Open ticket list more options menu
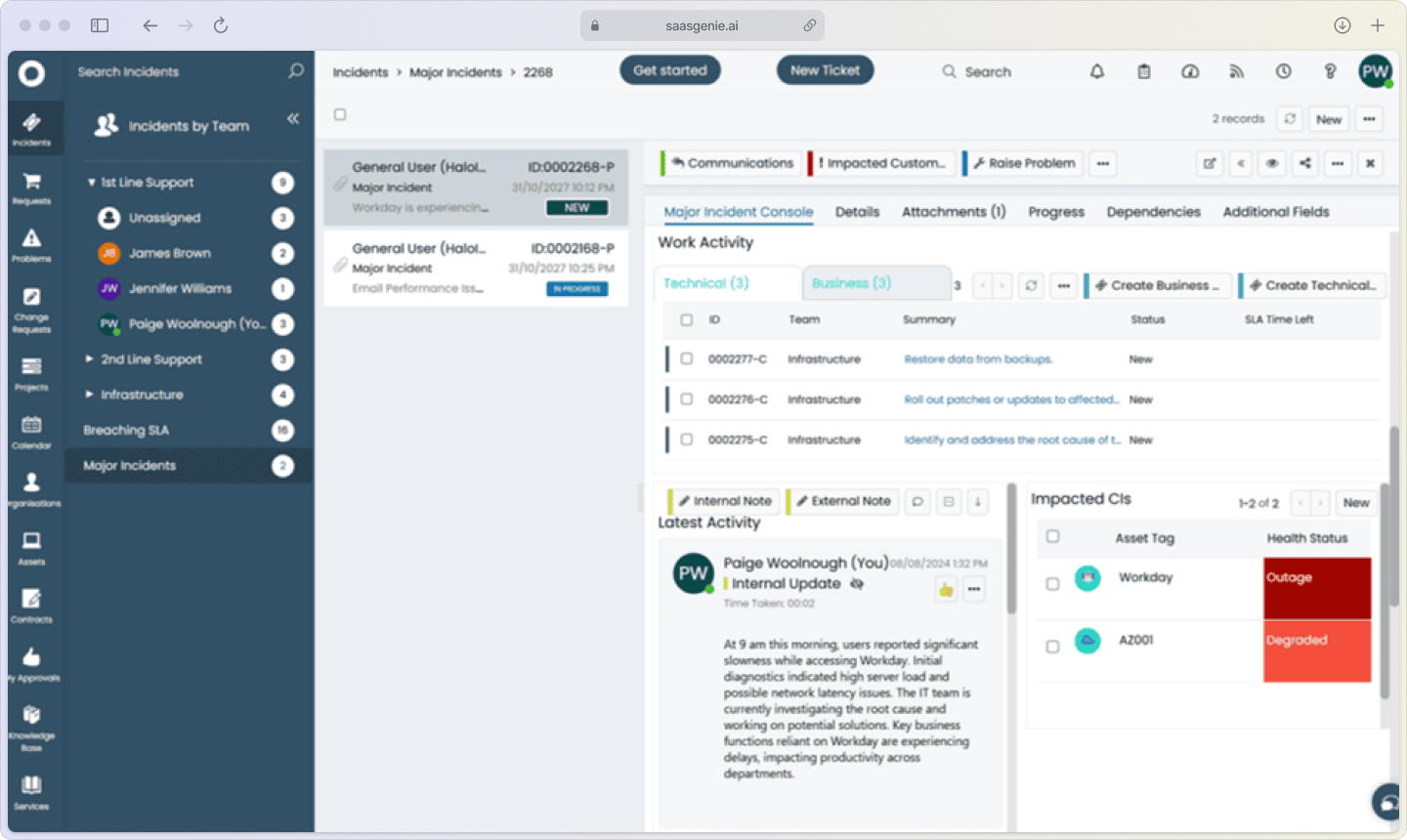 1370,119
